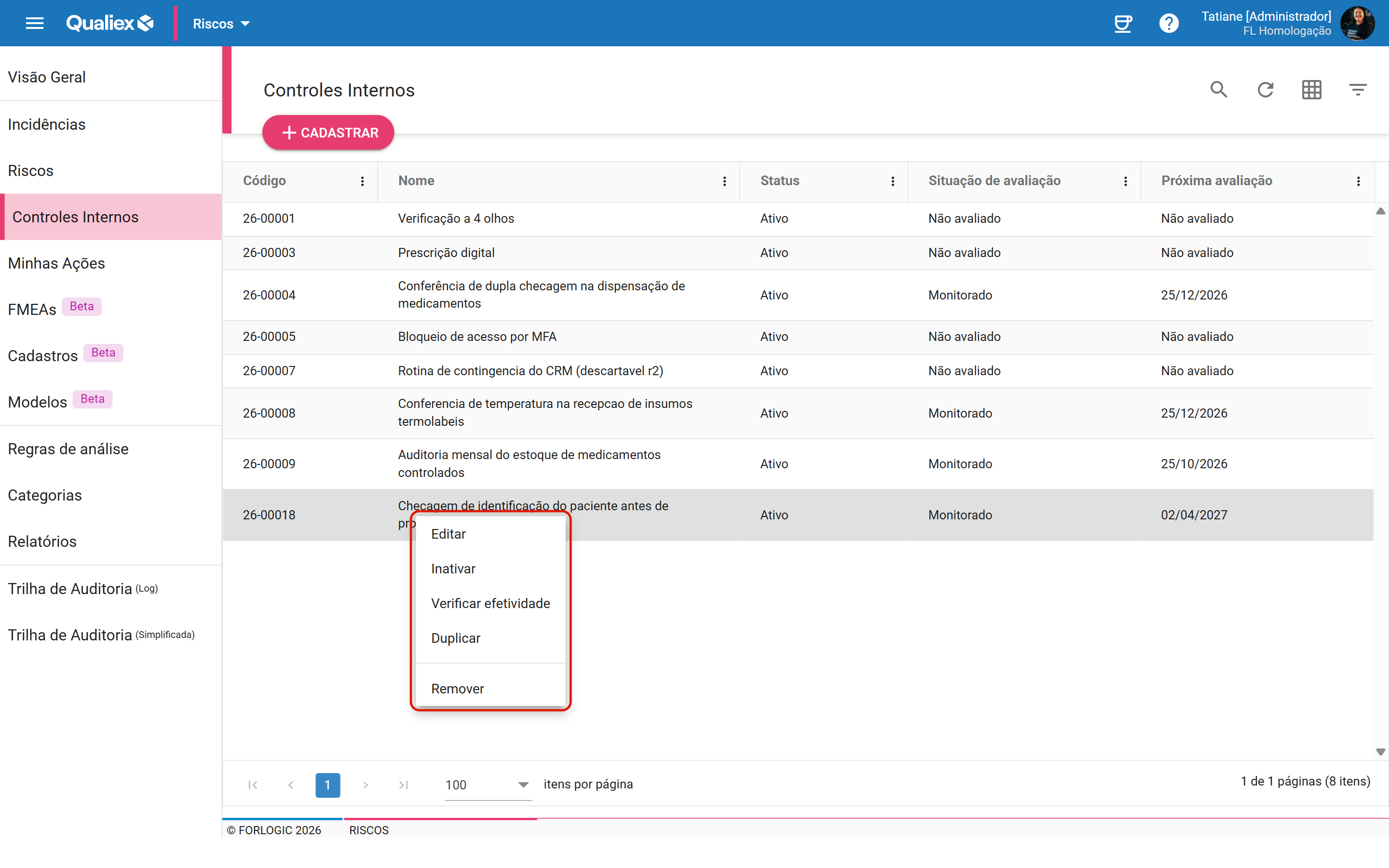Open Visão Geral in sidebar
1389x868 pixels.
(111, 77)
